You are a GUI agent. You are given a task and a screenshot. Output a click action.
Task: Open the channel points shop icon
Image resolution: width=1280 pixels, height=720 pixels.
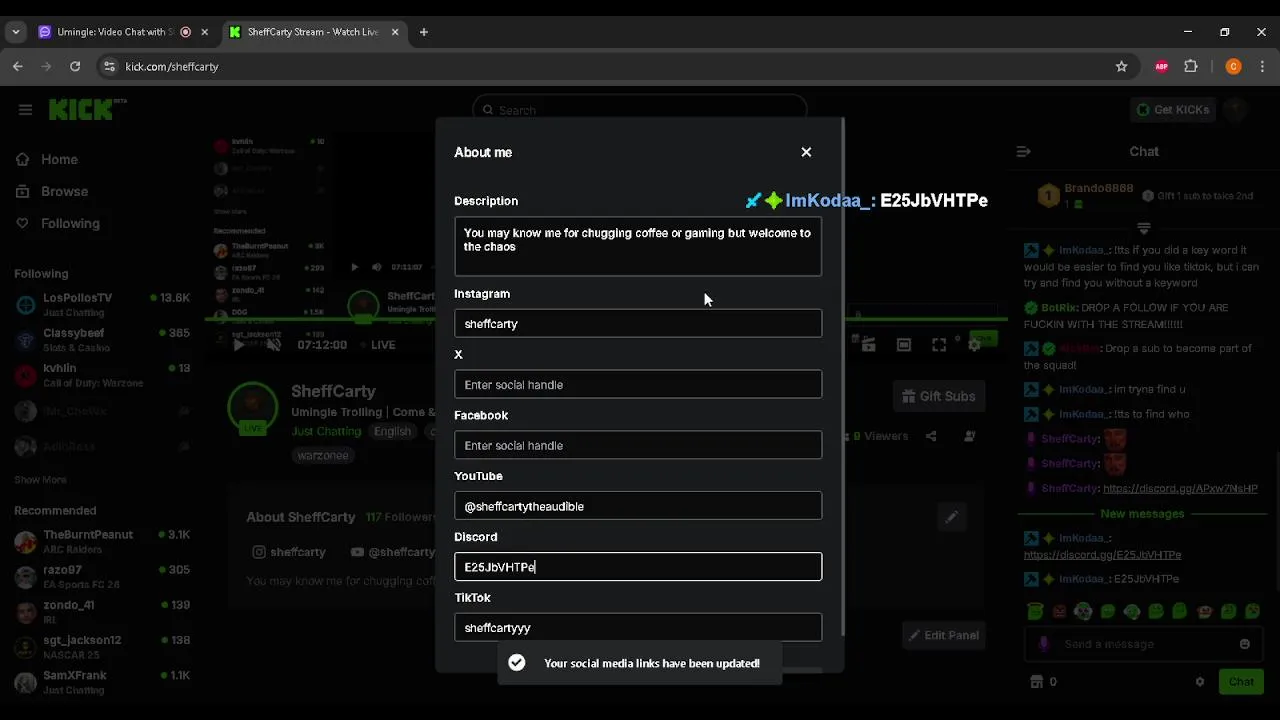pos(1036,682)
